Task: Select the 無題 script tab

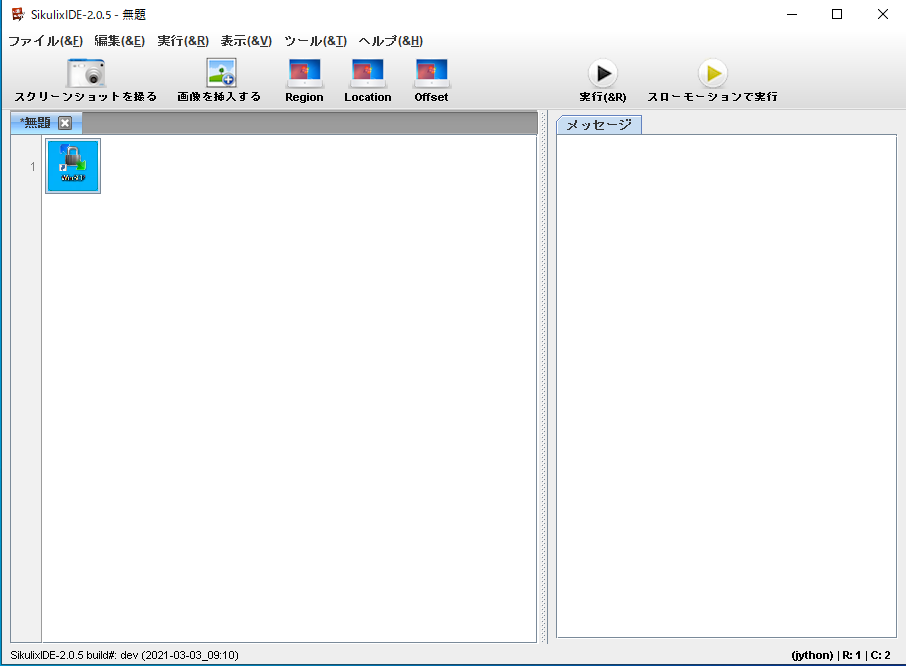Action: [37, 123]
